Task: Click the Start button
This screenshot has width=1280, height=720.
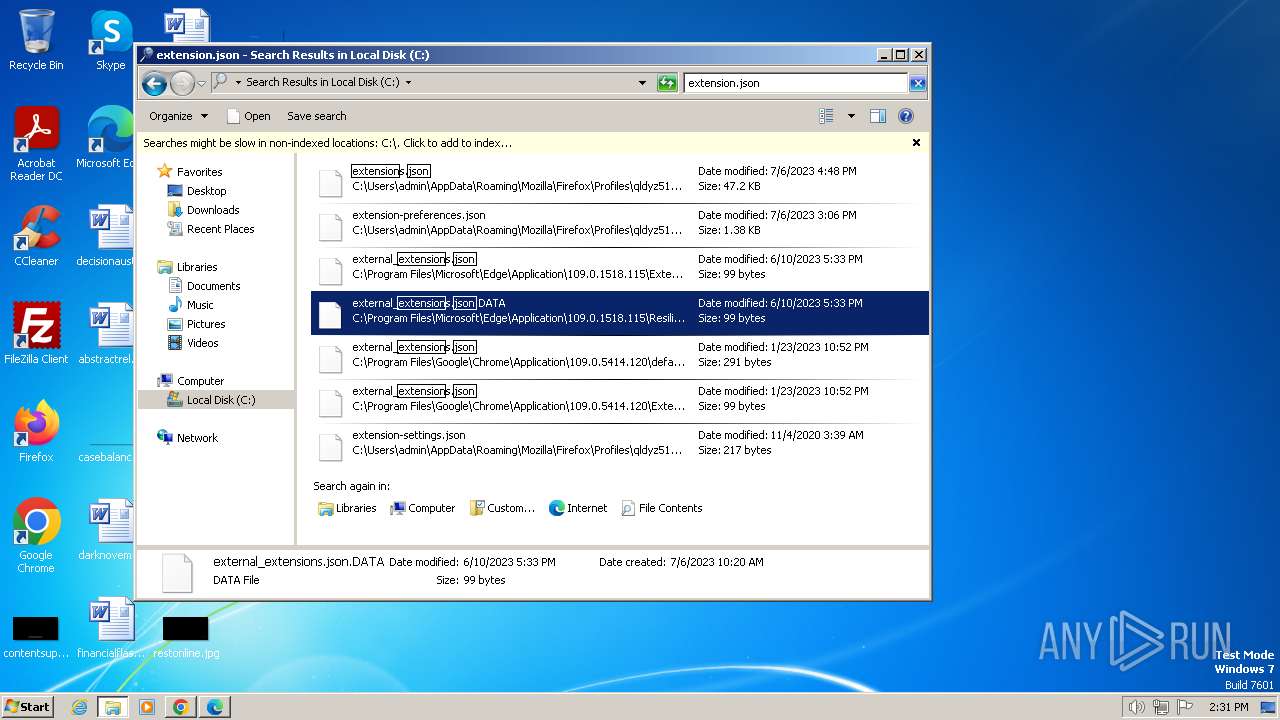Action: coord(27,706)
